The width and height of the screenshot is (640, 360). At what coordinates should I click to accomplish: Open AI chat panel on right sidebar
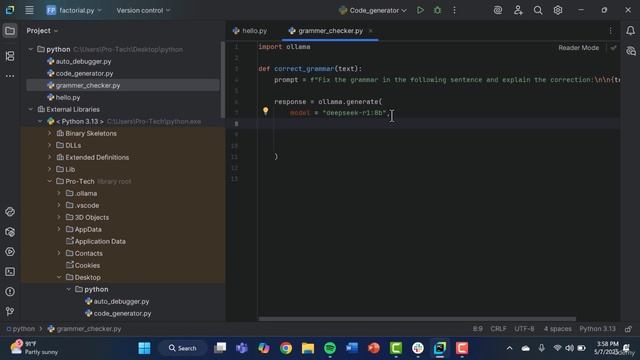pyautogui.click(x=631, y=51)
